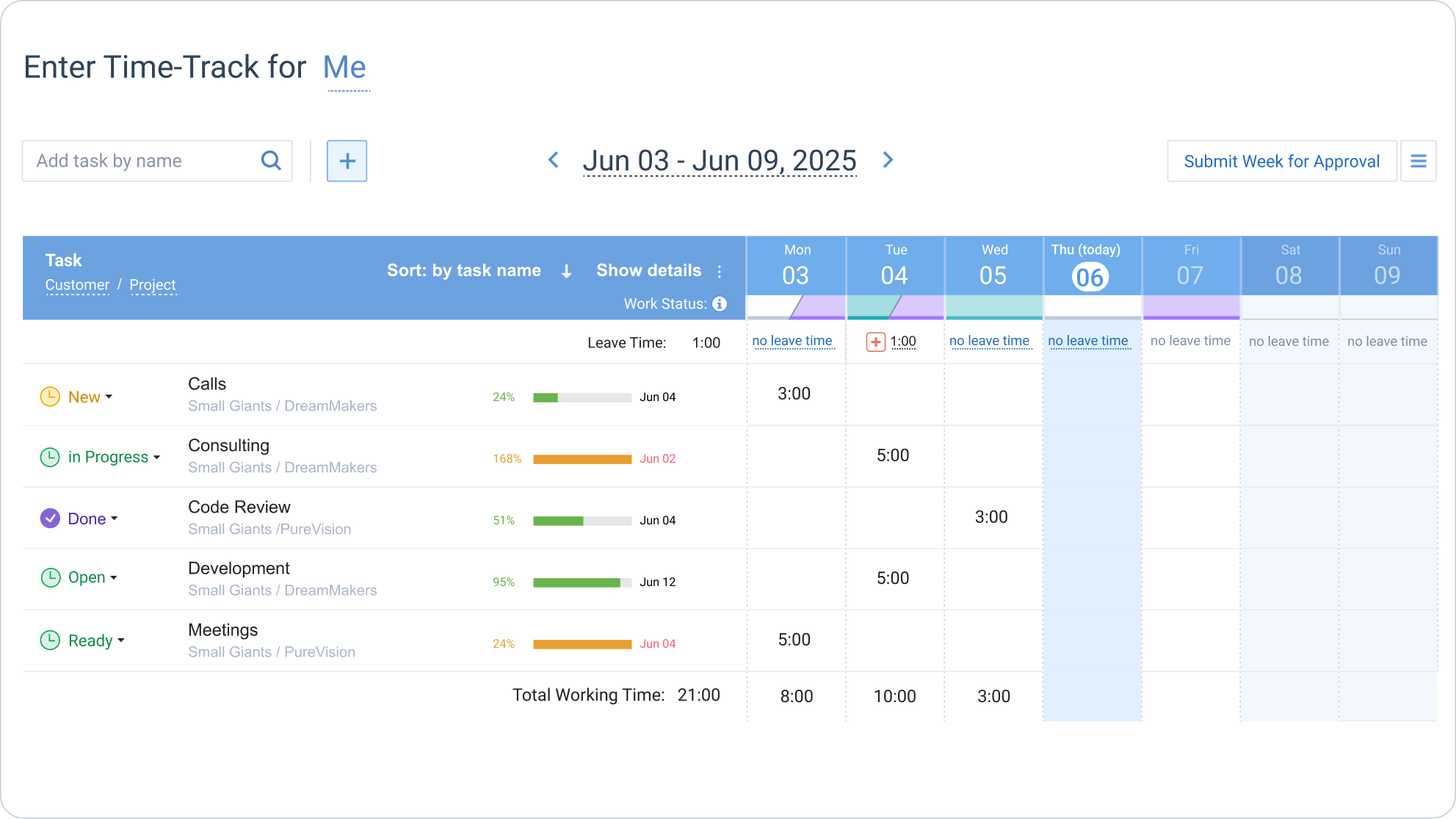
Task: Click Submit Week for Approval
Action: (1281, 160)
